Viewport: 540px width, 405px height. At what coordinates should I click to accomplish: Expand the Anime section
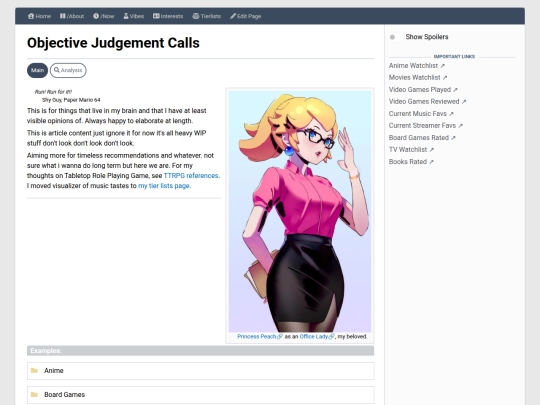click(x=200, y=371)
